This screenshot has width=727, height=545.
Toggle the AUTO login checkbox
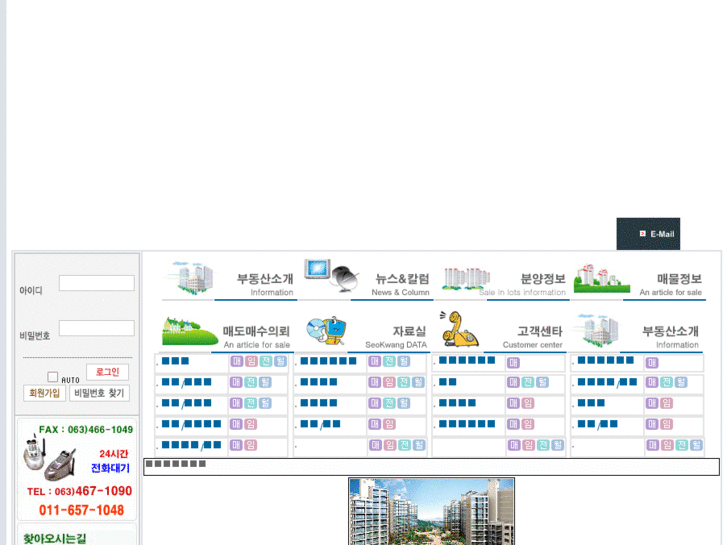52,377
